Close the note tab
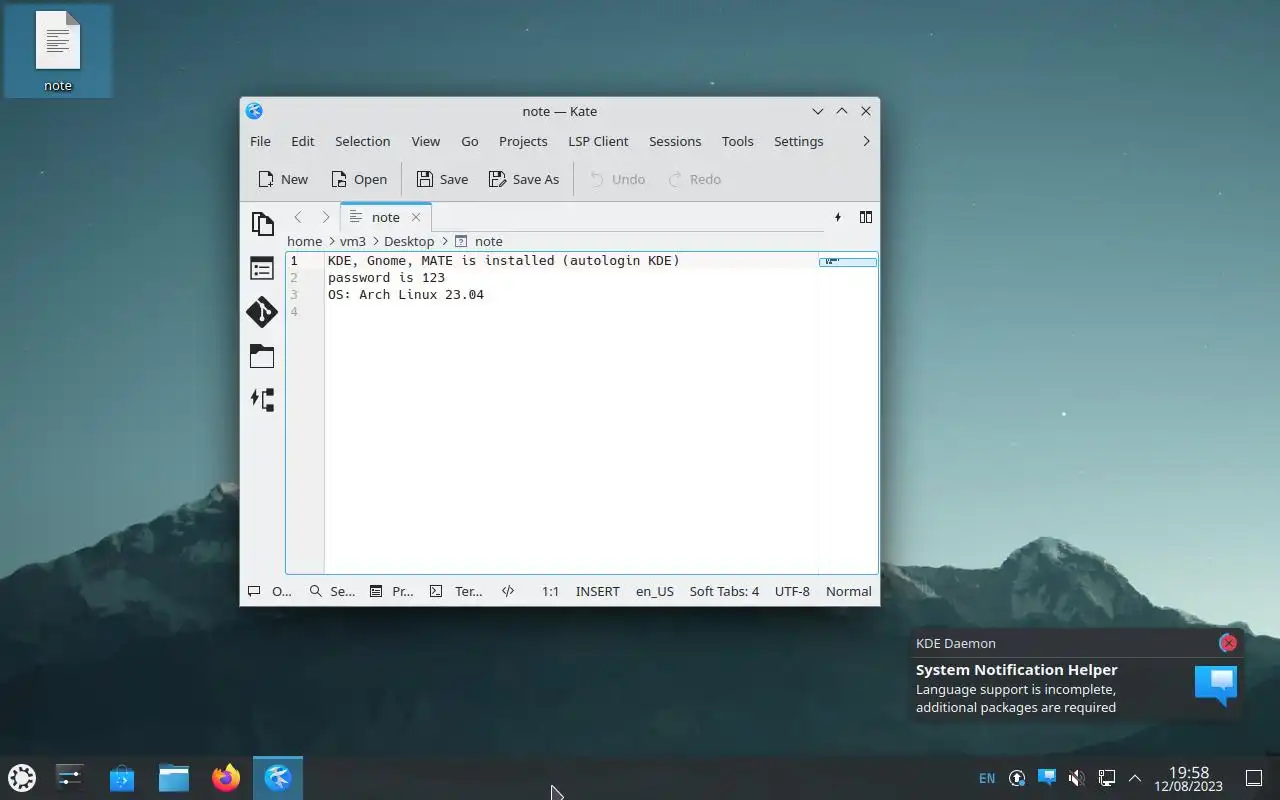Image resolution: width=1280 pixels, height=800 pixels. [x=416, y=217]
